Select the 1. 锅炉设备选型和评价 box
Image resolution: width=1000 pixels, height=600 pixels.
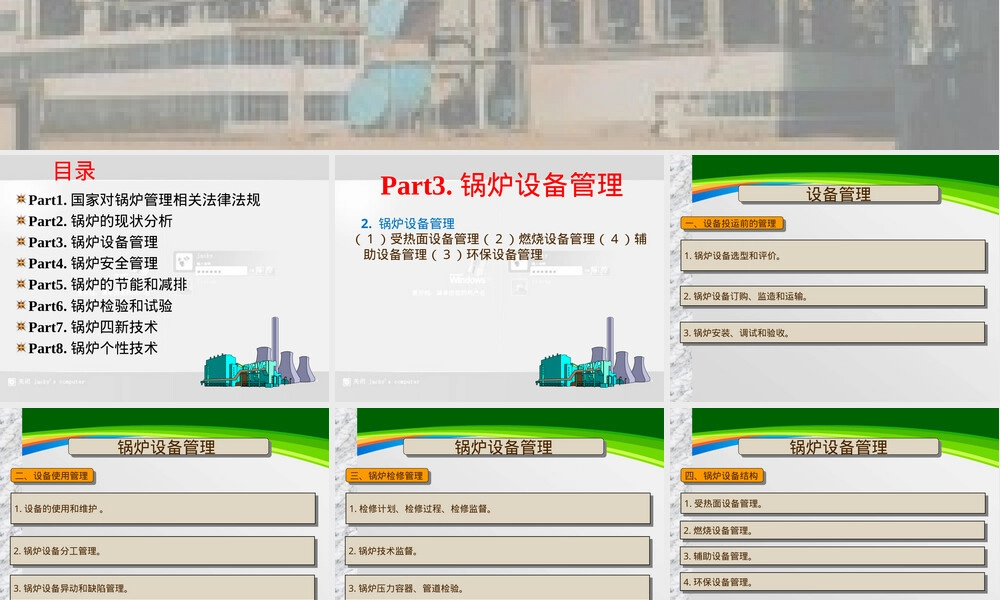click(833, 256)
